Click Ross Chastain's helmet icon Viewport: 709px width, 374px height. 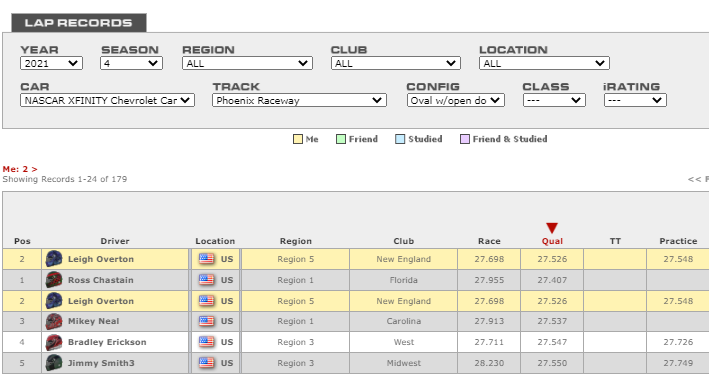(54, 280)
